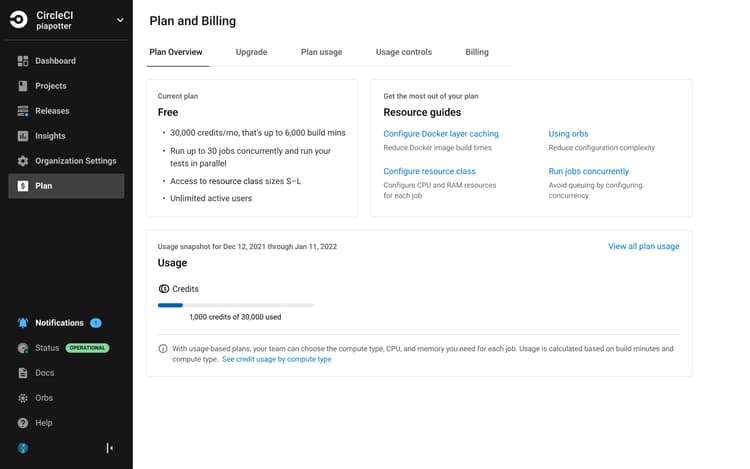This screenshot has width=750, height=469.
Task: Open the Dashboard sidebar icon
Action: tap(23, 61)
